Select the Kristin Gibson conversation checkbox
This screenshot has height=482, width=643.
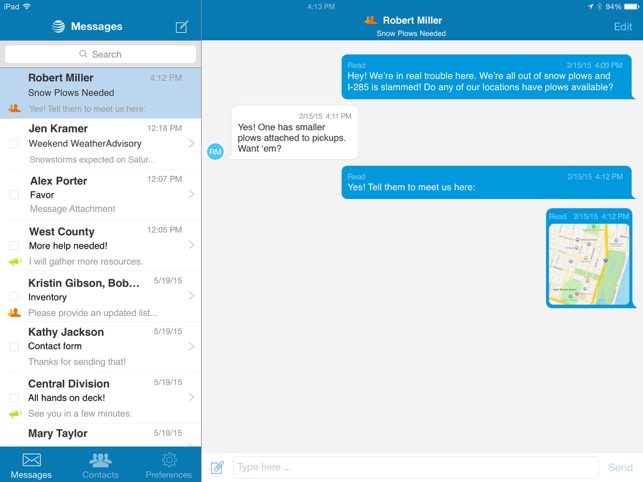point(14,296)
